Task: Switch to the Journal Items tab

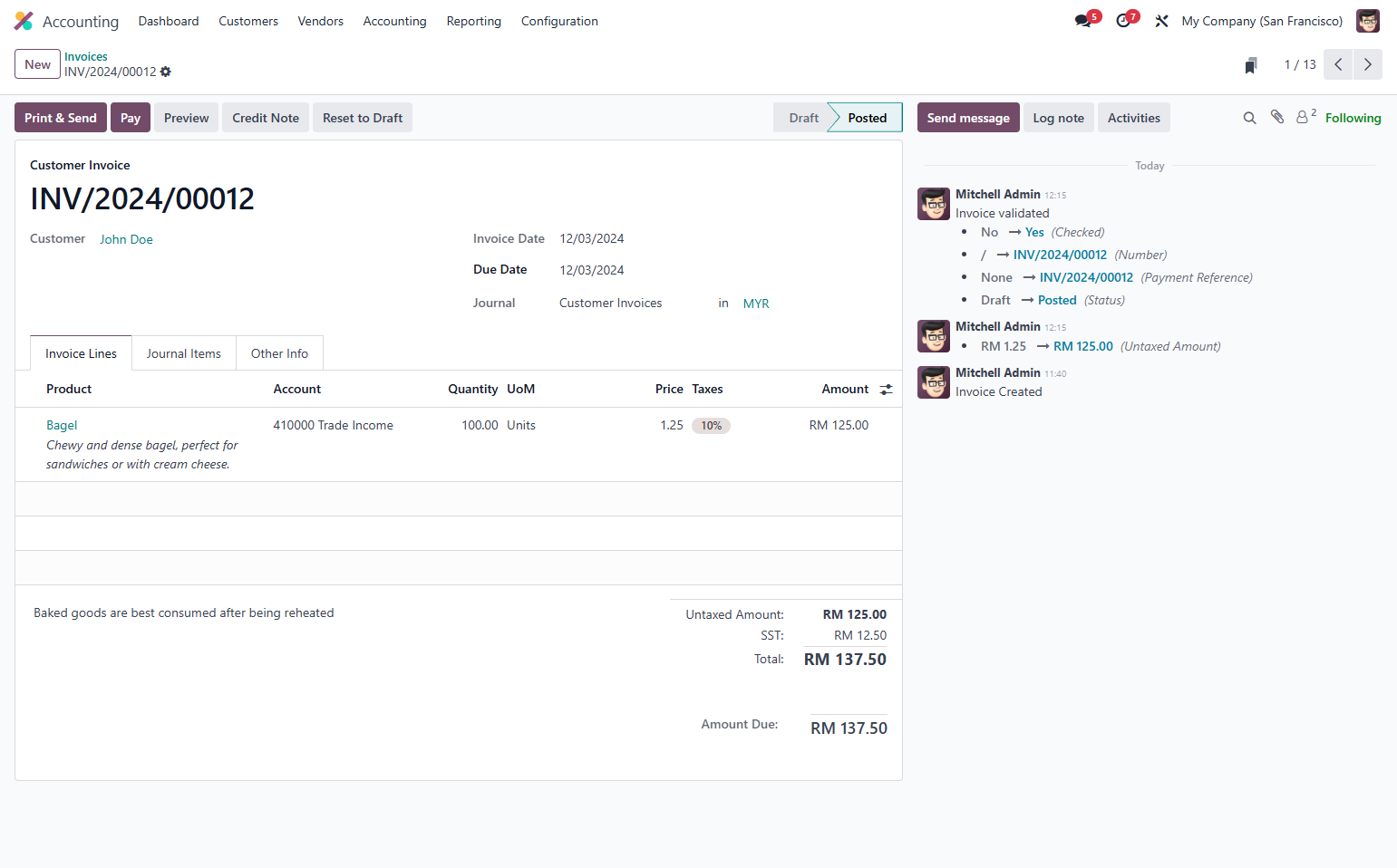Action: 184,353
